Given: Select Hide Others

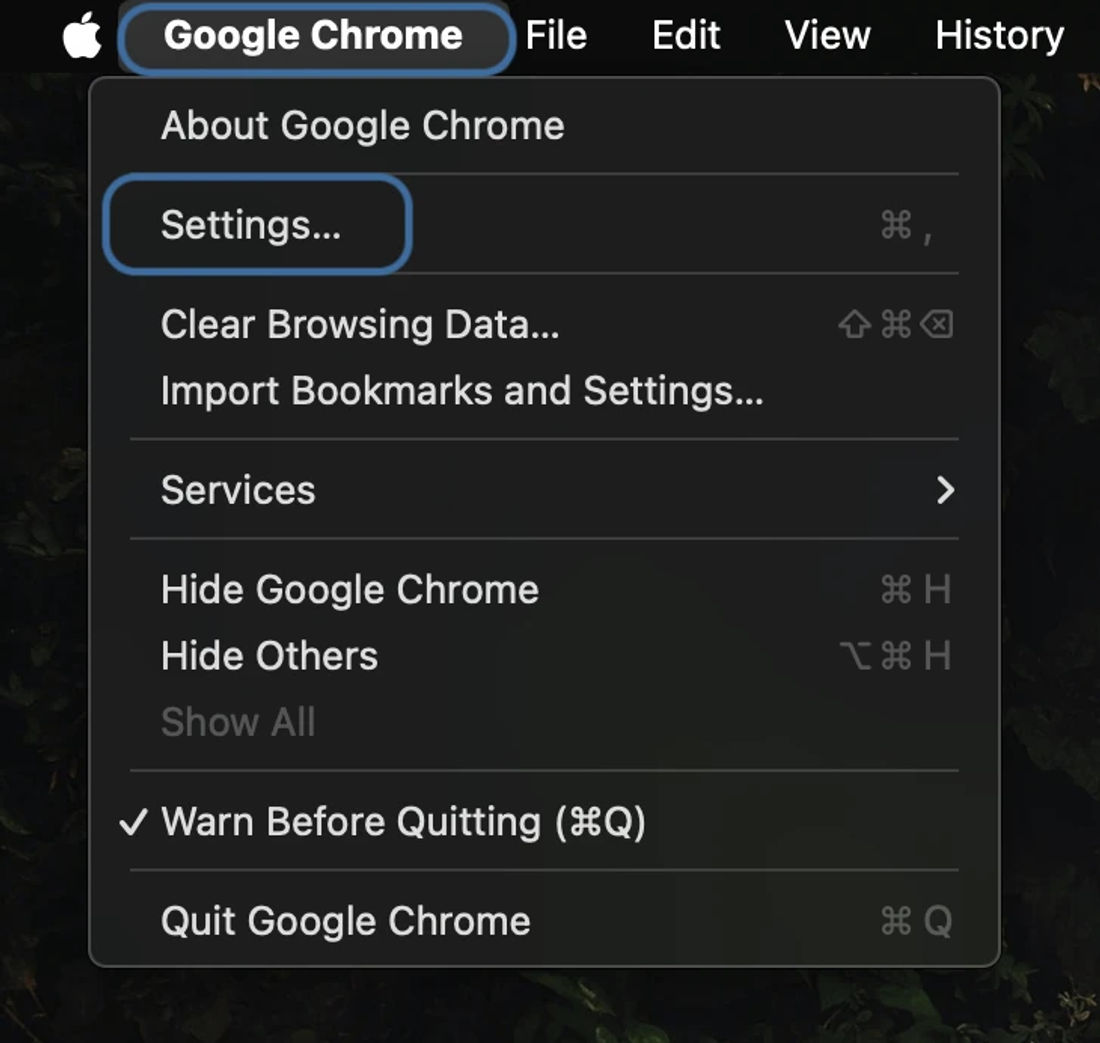Looking at the screenshot, I should pyautogui.click(x=544, y=656).
